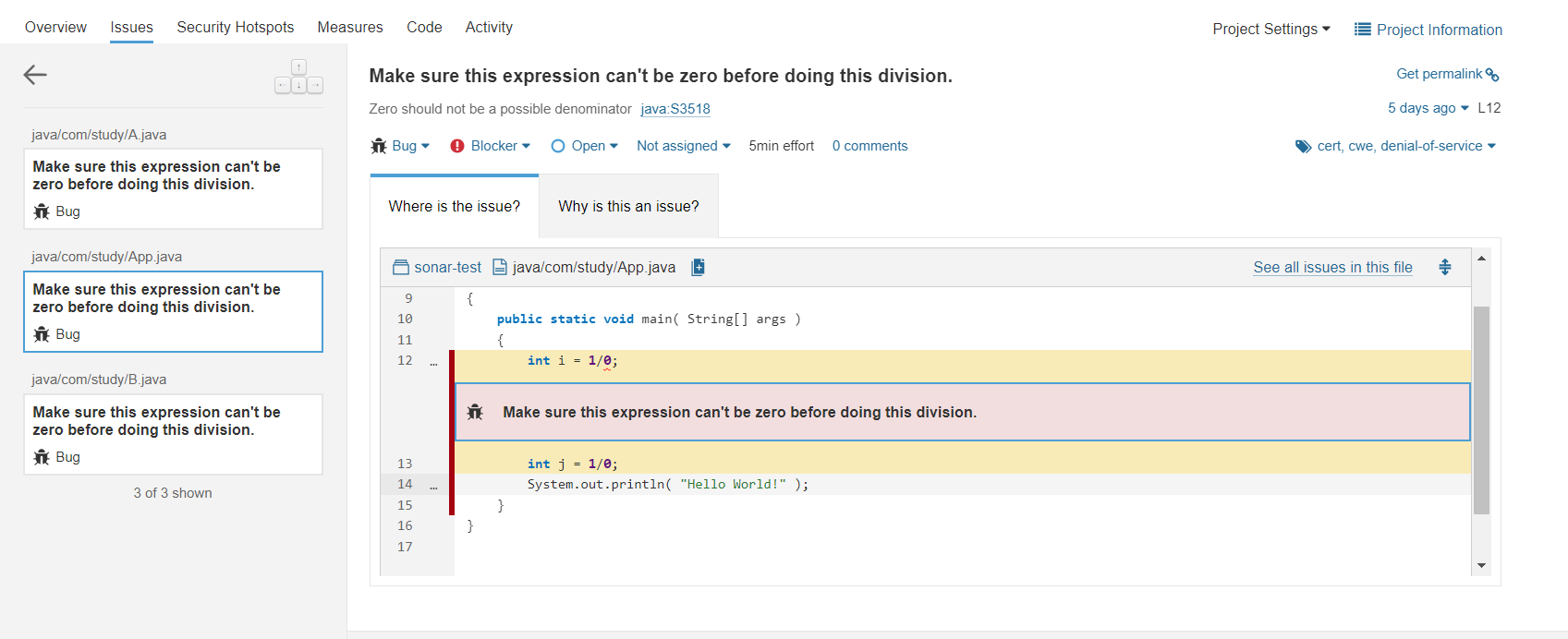Open the Not assigned assignee dropdown
The width and height of the screenshot is (1568, 639).
click(683, 146)
